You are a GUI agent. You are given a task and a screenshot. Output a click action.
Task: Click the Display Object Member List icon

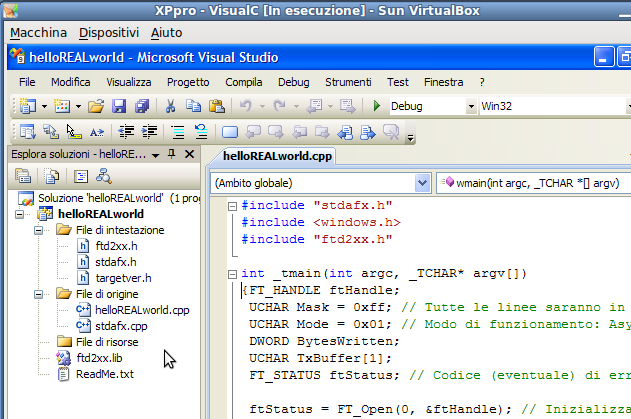pos(28,132)
